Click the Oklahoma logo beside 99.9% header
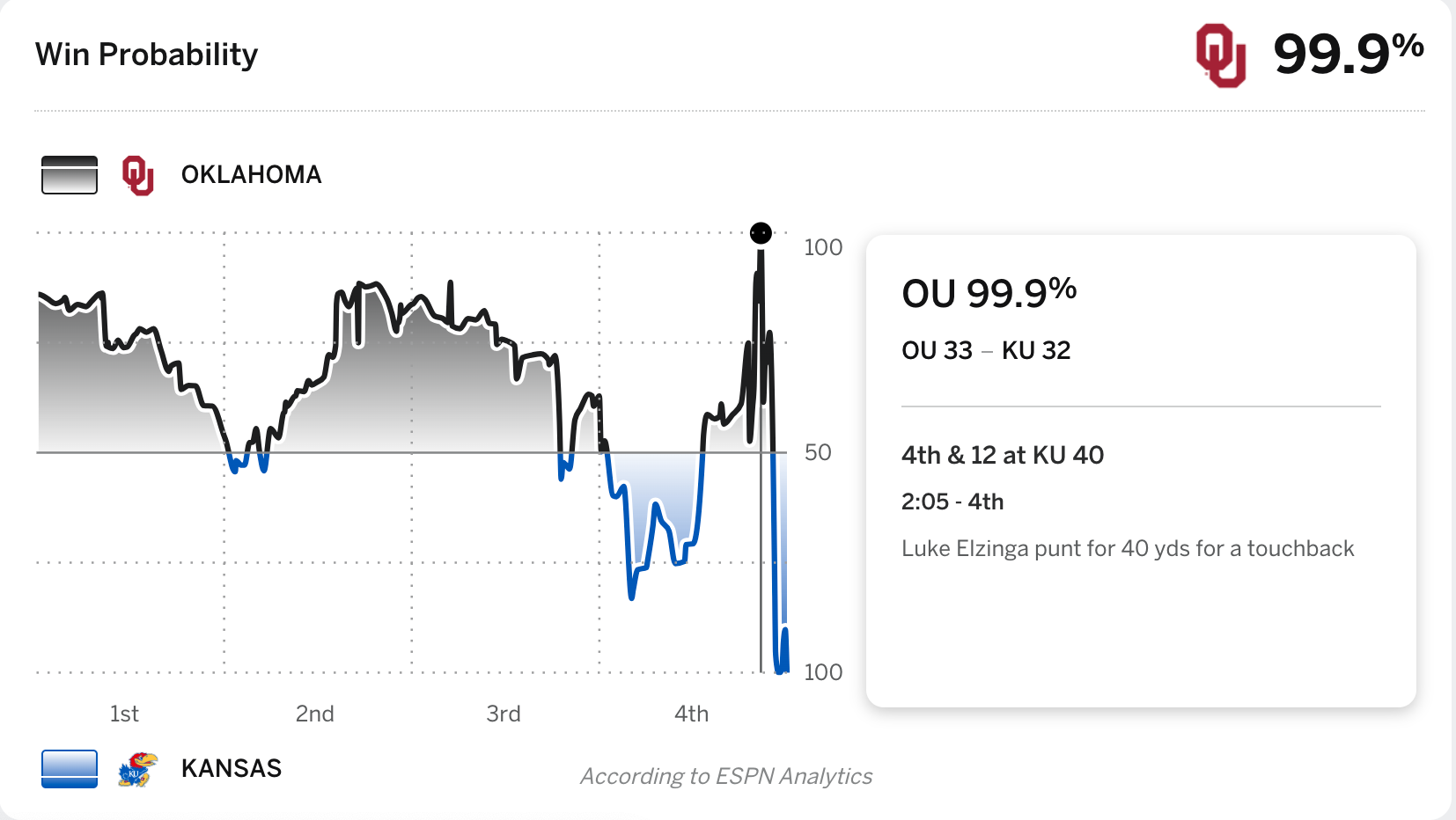The height and width of the screenshot is (820, 1456). pyautogui.click(x=1220, y=55)
